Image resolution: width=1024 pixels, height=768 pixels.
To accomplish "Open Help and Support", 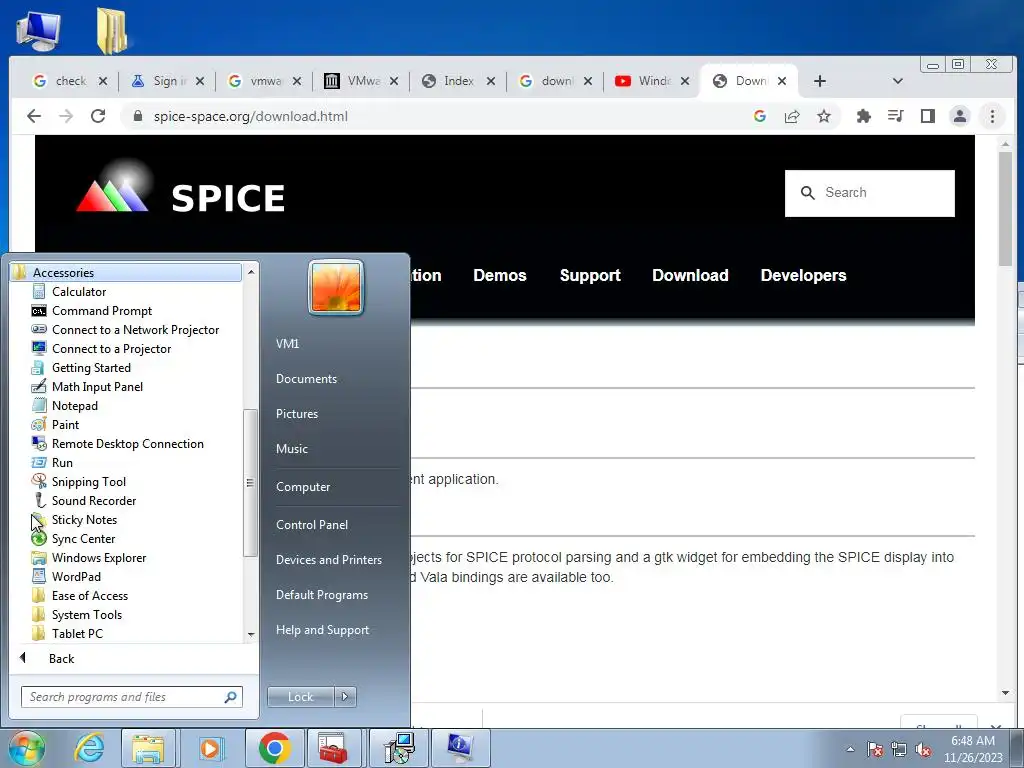I will tap(322, 630).
